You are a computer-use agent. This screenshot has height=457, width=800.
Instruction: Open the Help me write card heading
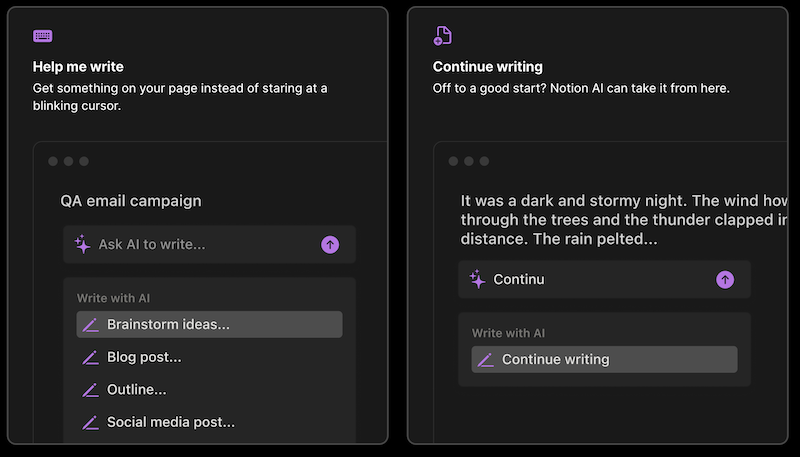78,67
